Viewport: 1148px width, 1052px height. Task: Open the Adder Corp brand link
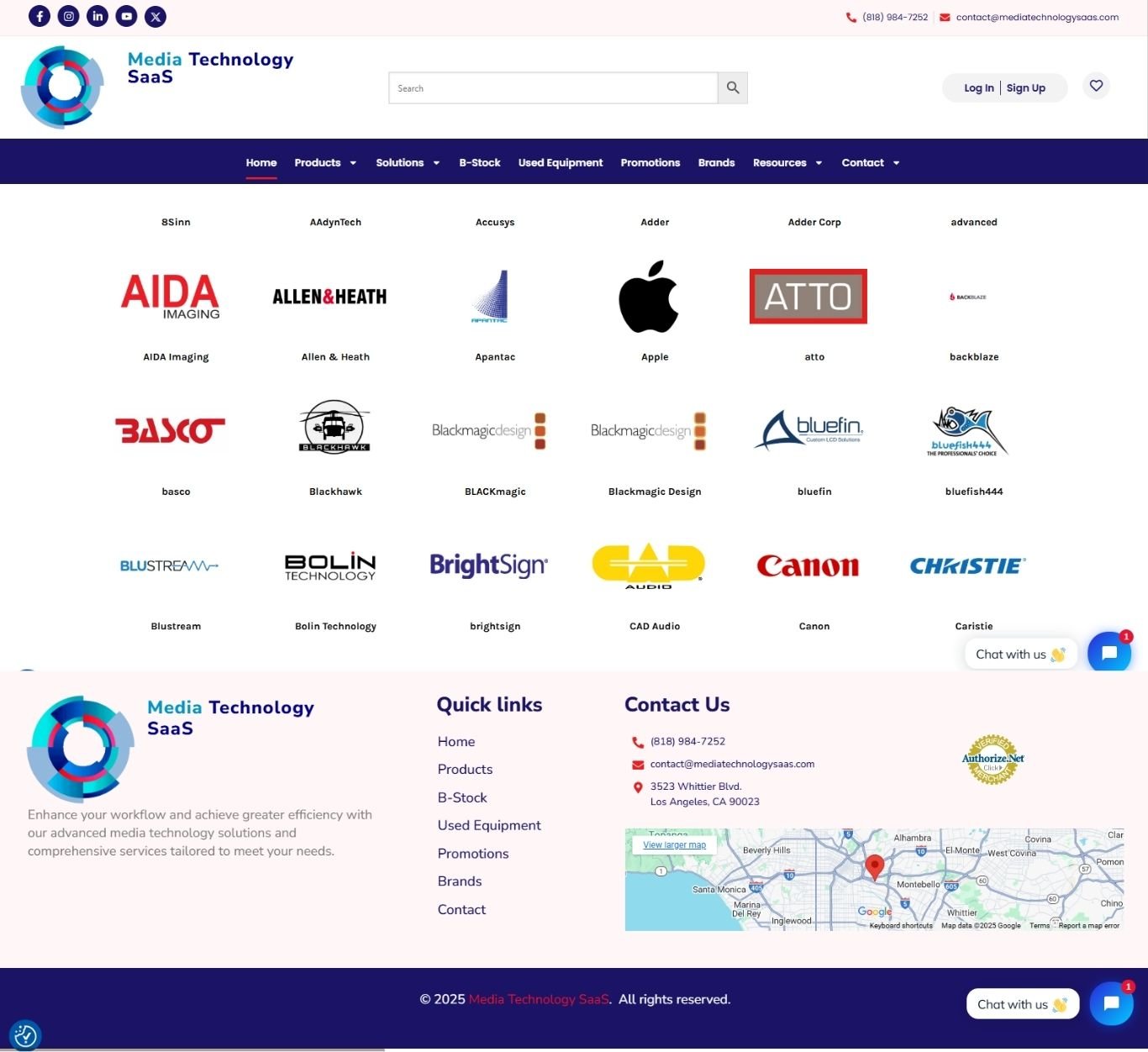814,222
